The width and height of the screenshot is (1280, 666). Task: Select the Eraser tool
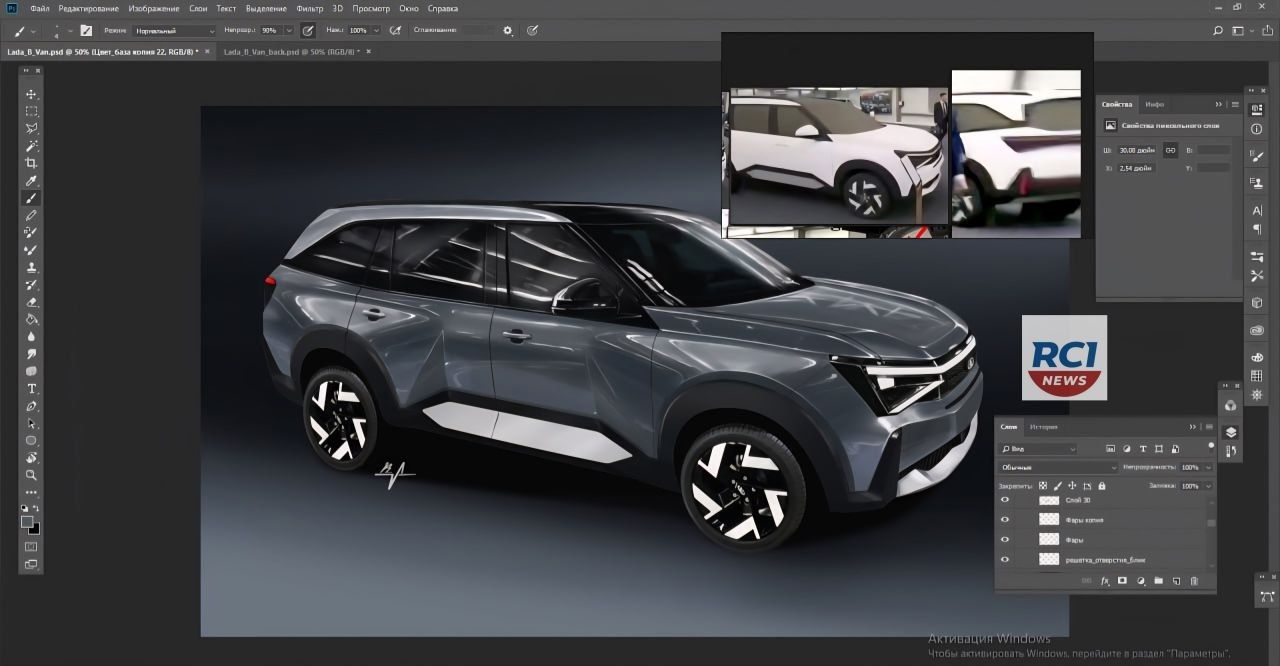pyautogui.click(x=31, y=302)
